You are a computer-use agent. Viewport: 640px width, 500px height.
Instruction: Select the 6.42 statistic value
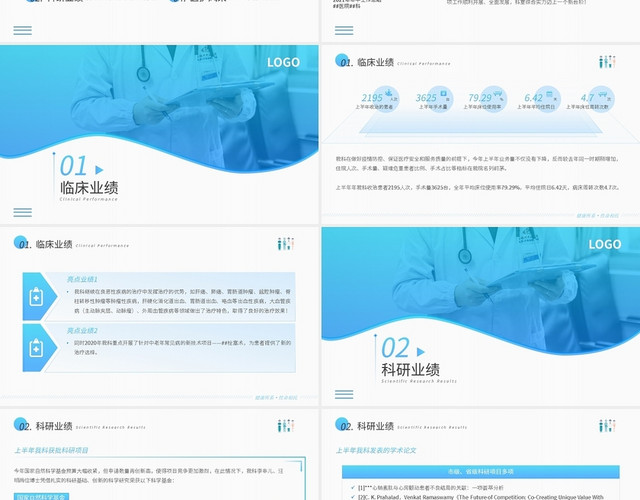point(533,98)
